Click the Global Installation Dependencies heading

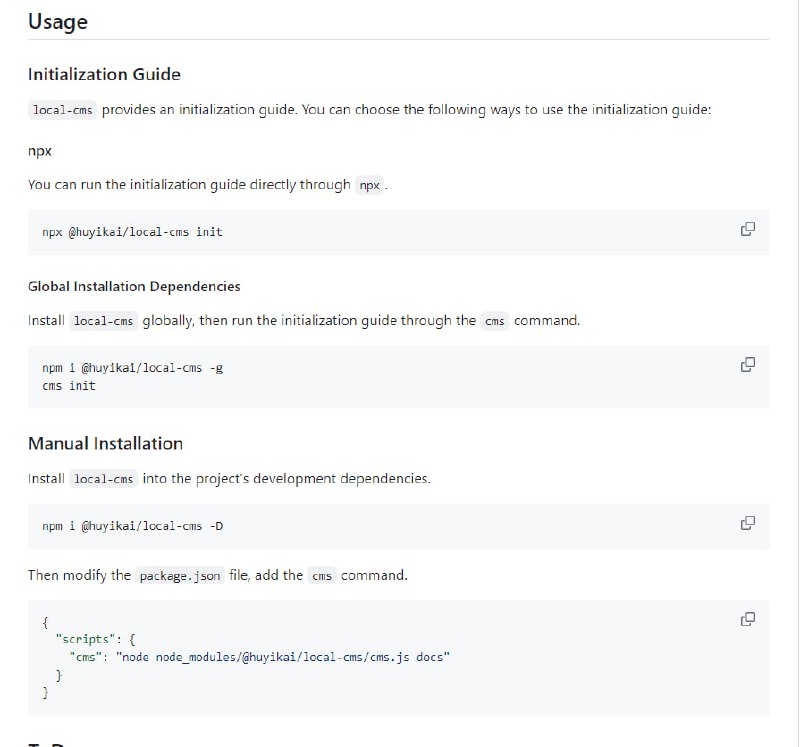coord(134,286)
